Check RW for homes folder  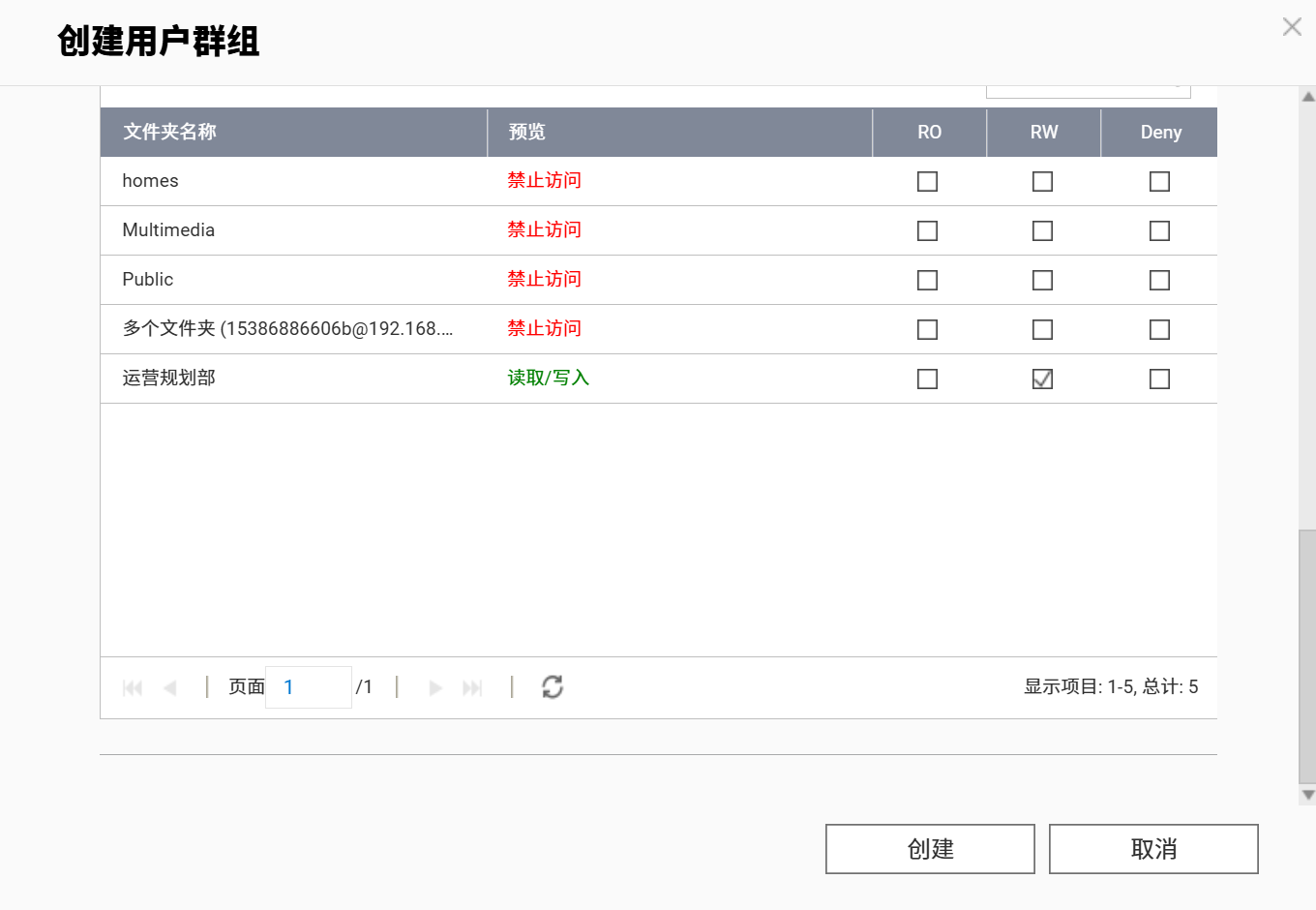tap(1042, 181)
